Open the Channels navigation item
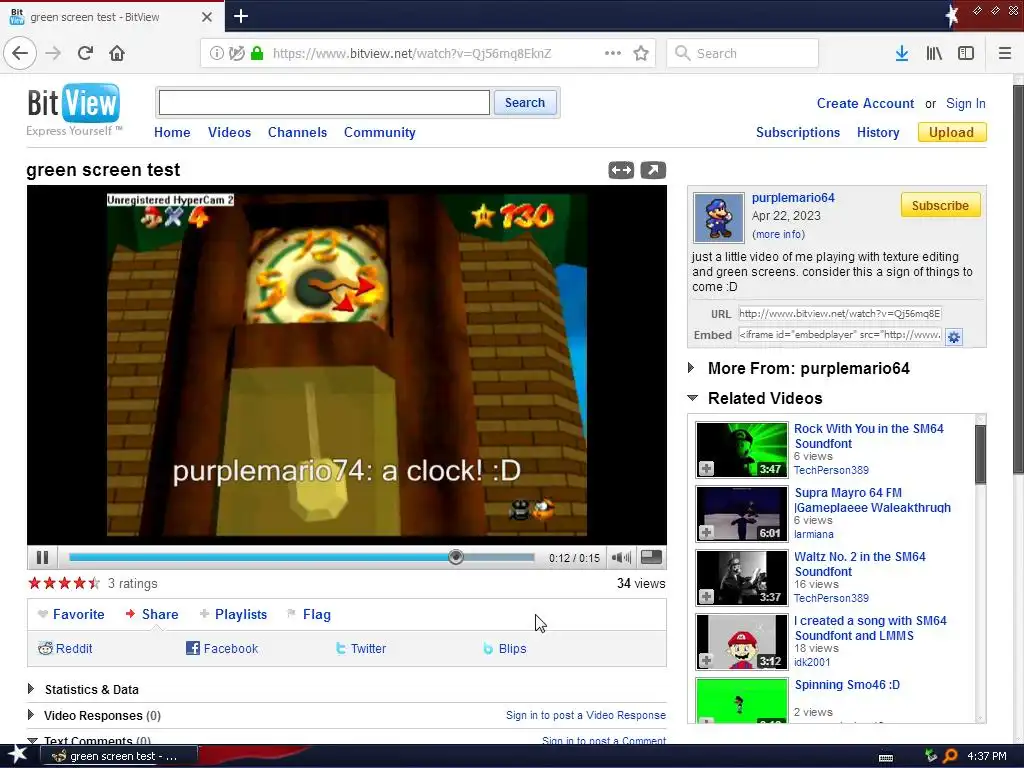Viewport: 1024px width, 768px height. point(297,132)
